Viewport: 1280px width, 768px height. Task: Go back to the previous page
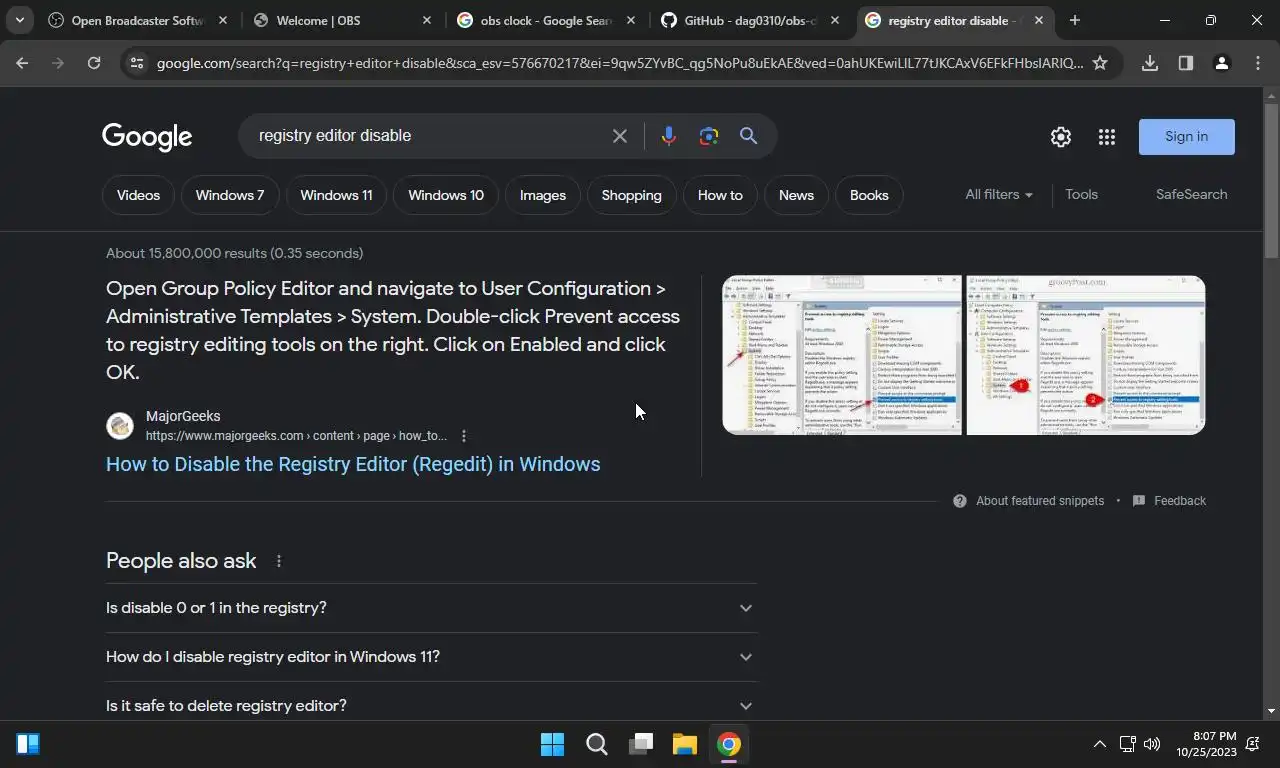[22, 63]
